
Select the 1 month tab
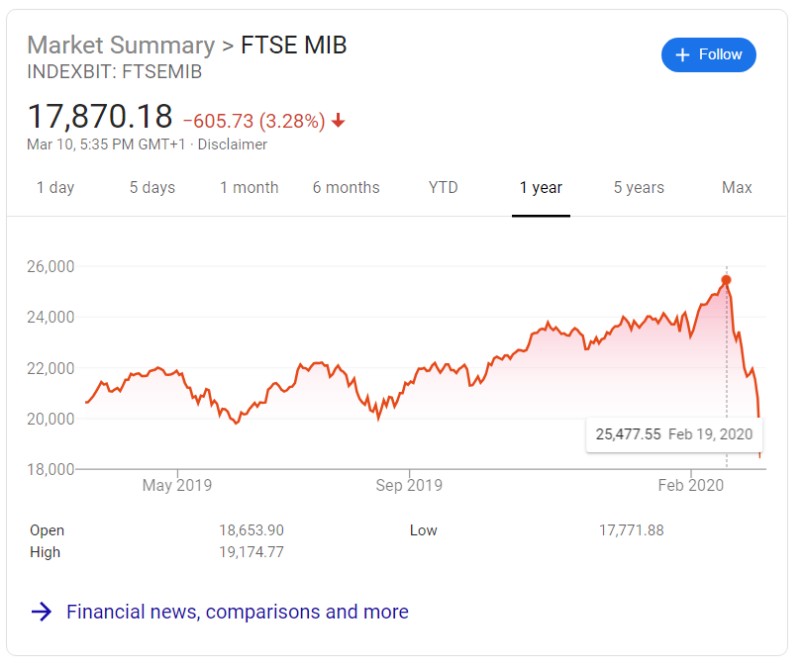pos(249,188)
